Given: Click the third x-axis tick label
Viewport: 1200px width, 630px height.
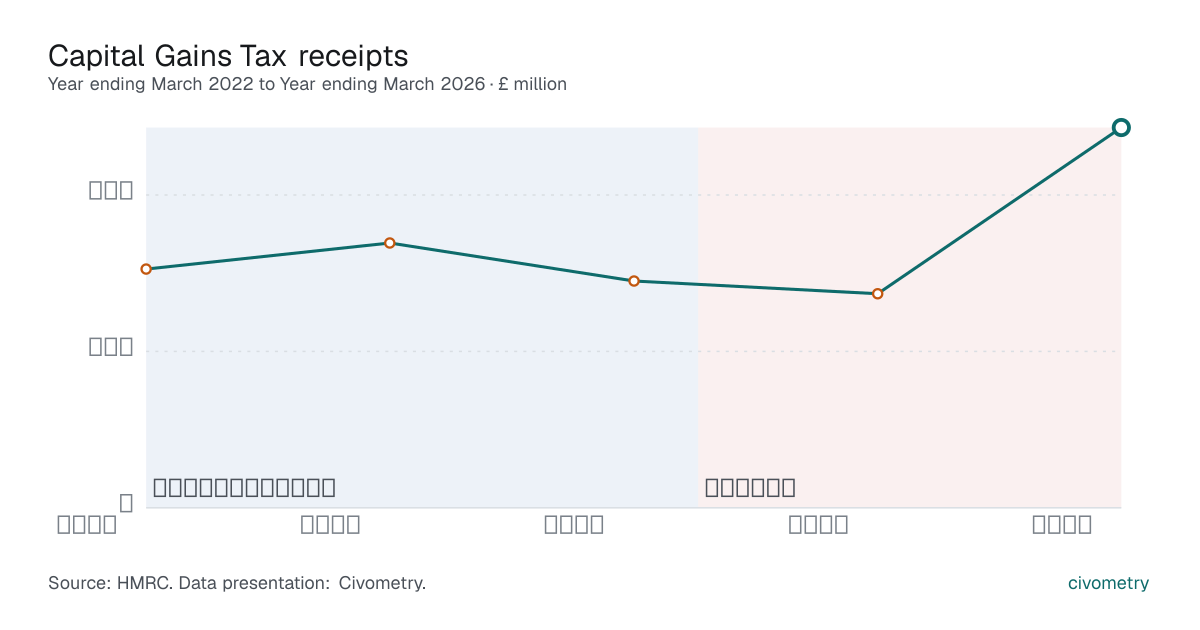Looking at the screenshot, I should tap(574, 524).
